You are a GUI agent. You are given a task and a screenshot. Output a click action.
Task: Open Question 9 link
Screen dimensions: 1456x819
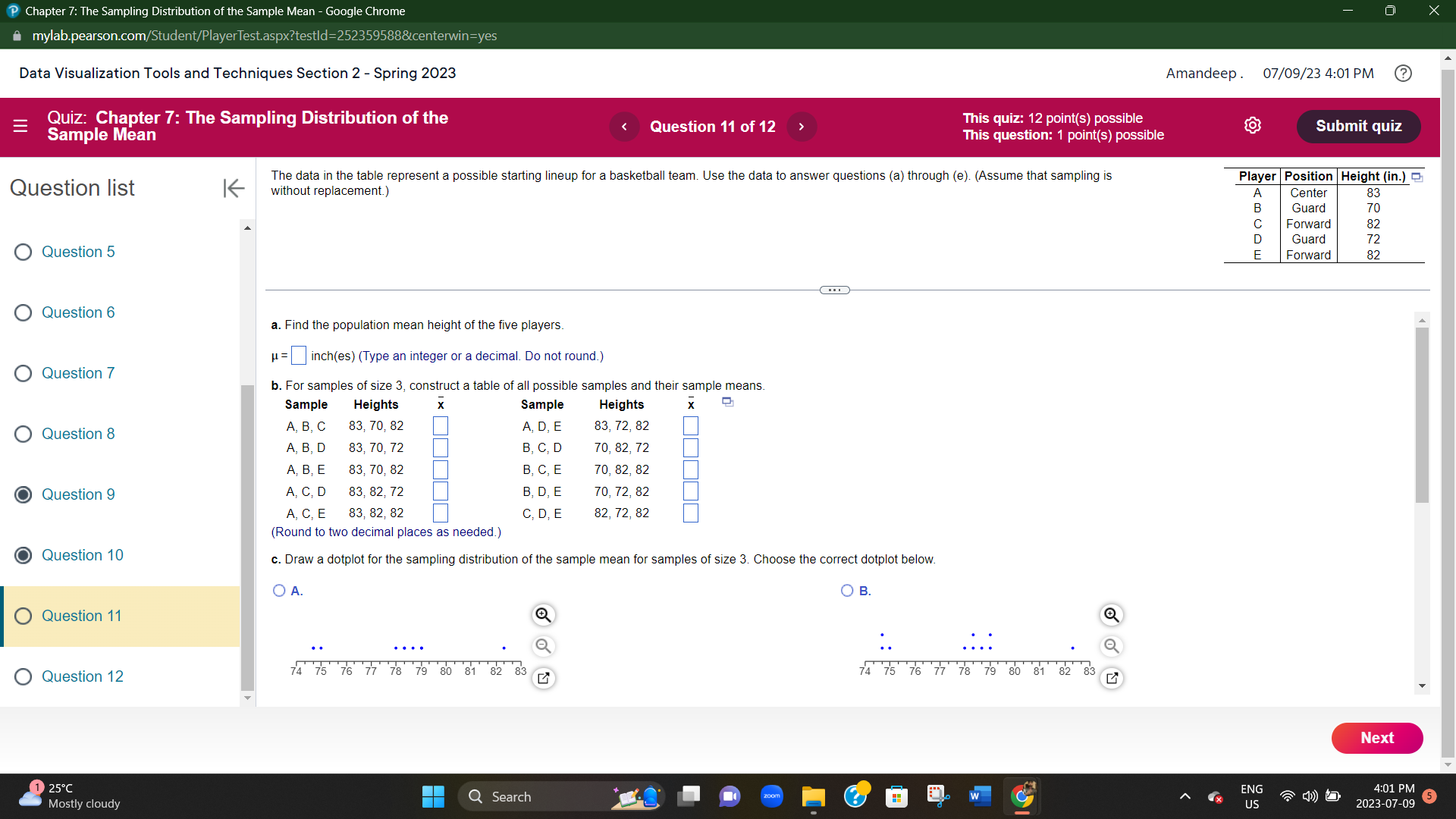tap(78, 494)
